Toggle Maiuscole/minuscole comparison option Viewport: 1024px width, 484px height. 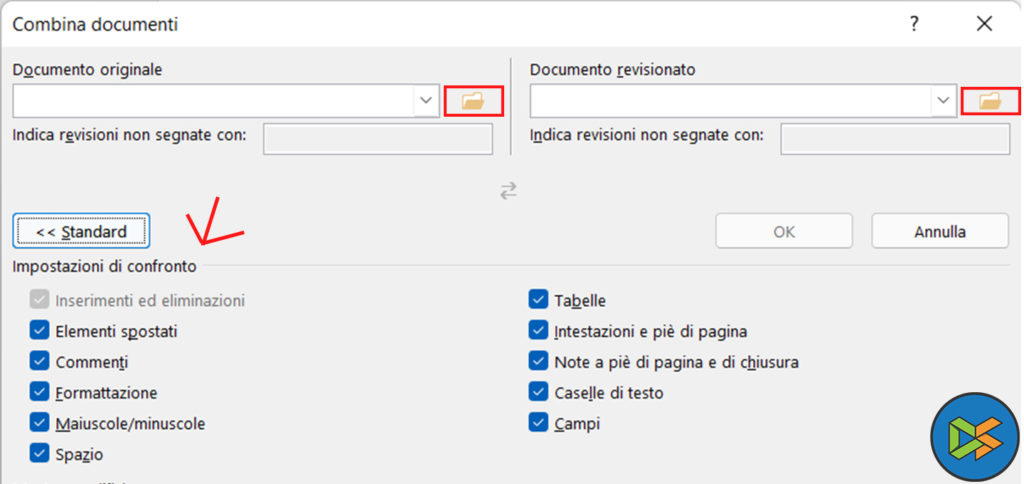[x=40, y=423]
